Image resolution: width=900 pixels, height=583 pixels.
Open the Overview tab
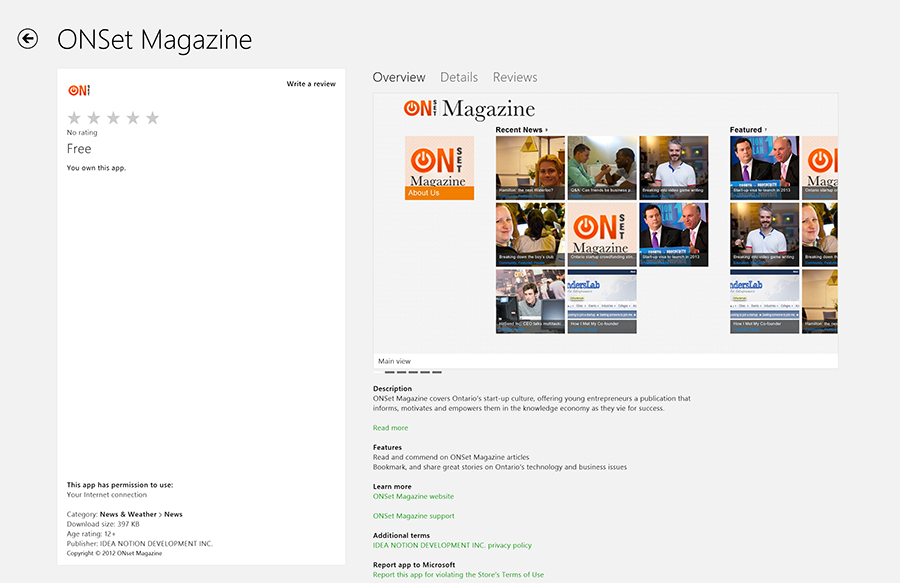399,77
